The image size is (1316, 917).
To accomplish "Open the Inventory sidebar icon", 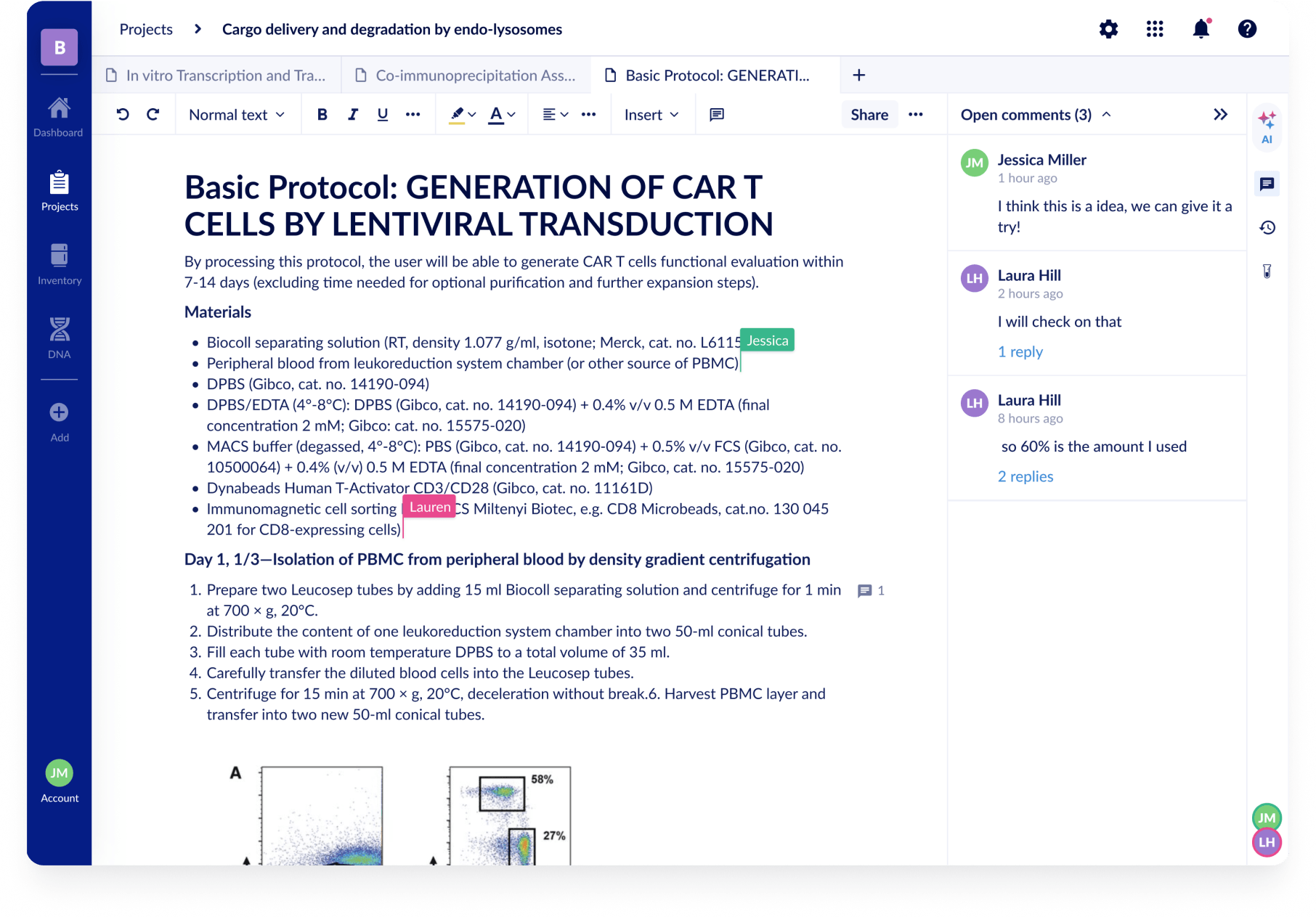I will pyautogui.click(x=60, y=264).
